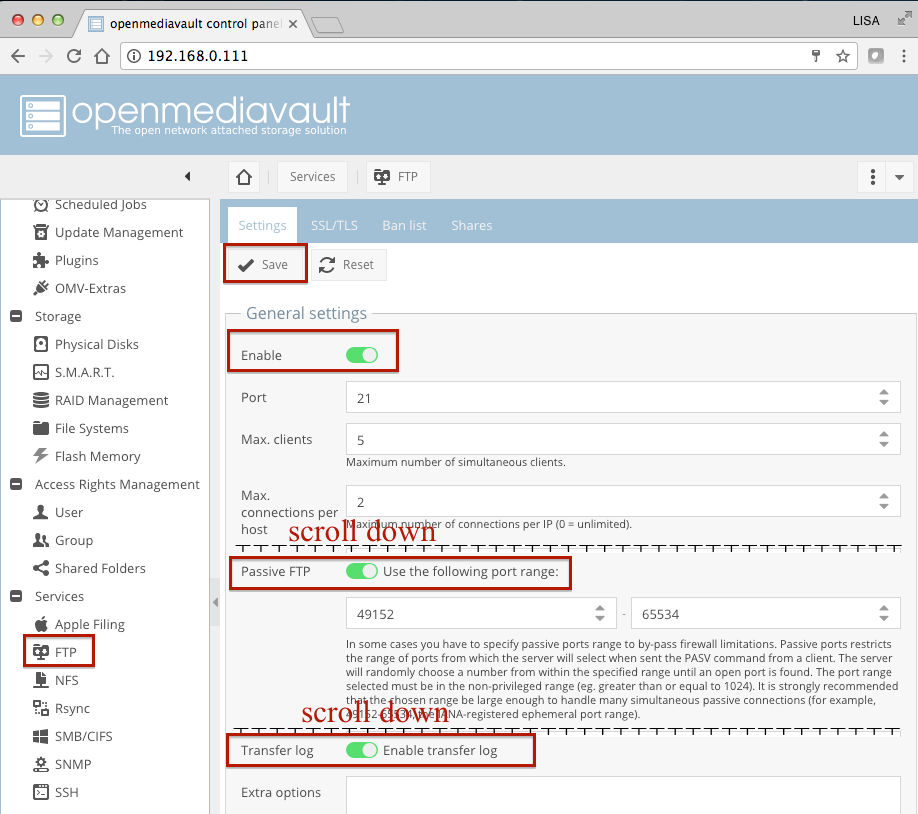
Task: Collapse the Services tree section
Action: (16, 596)
